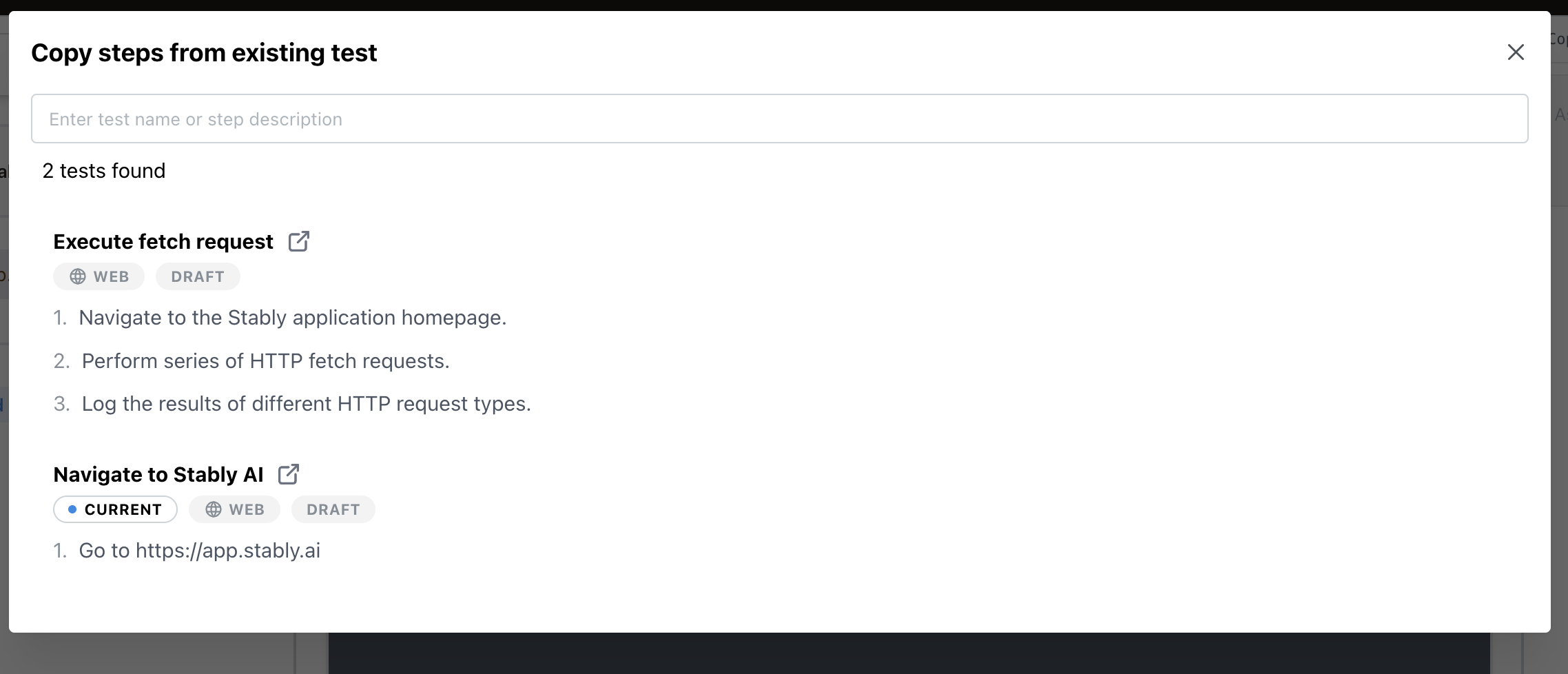Click WEB globe badge under Navigate to Stably AI

click(x=235, y=509)
